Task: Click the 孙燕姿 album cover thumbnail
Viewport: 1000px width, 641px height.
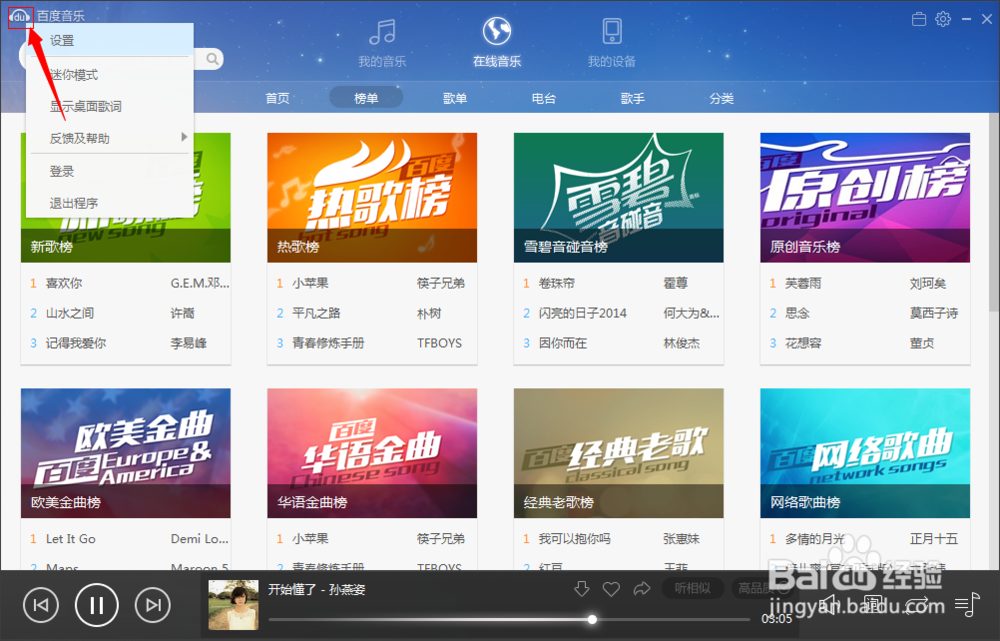Action: [x=233, y=605]
